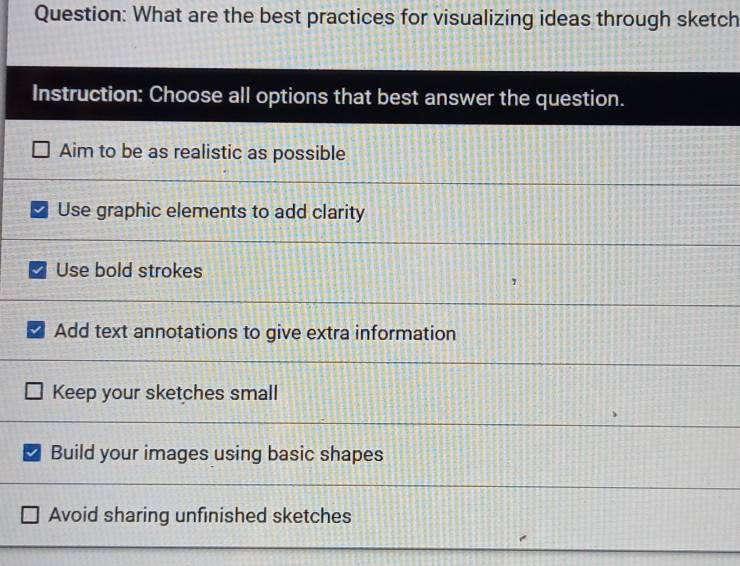Uncheck the 'Add text annotations' checkbox
This screenshot has width=740, height=566.
pos(35,331)
